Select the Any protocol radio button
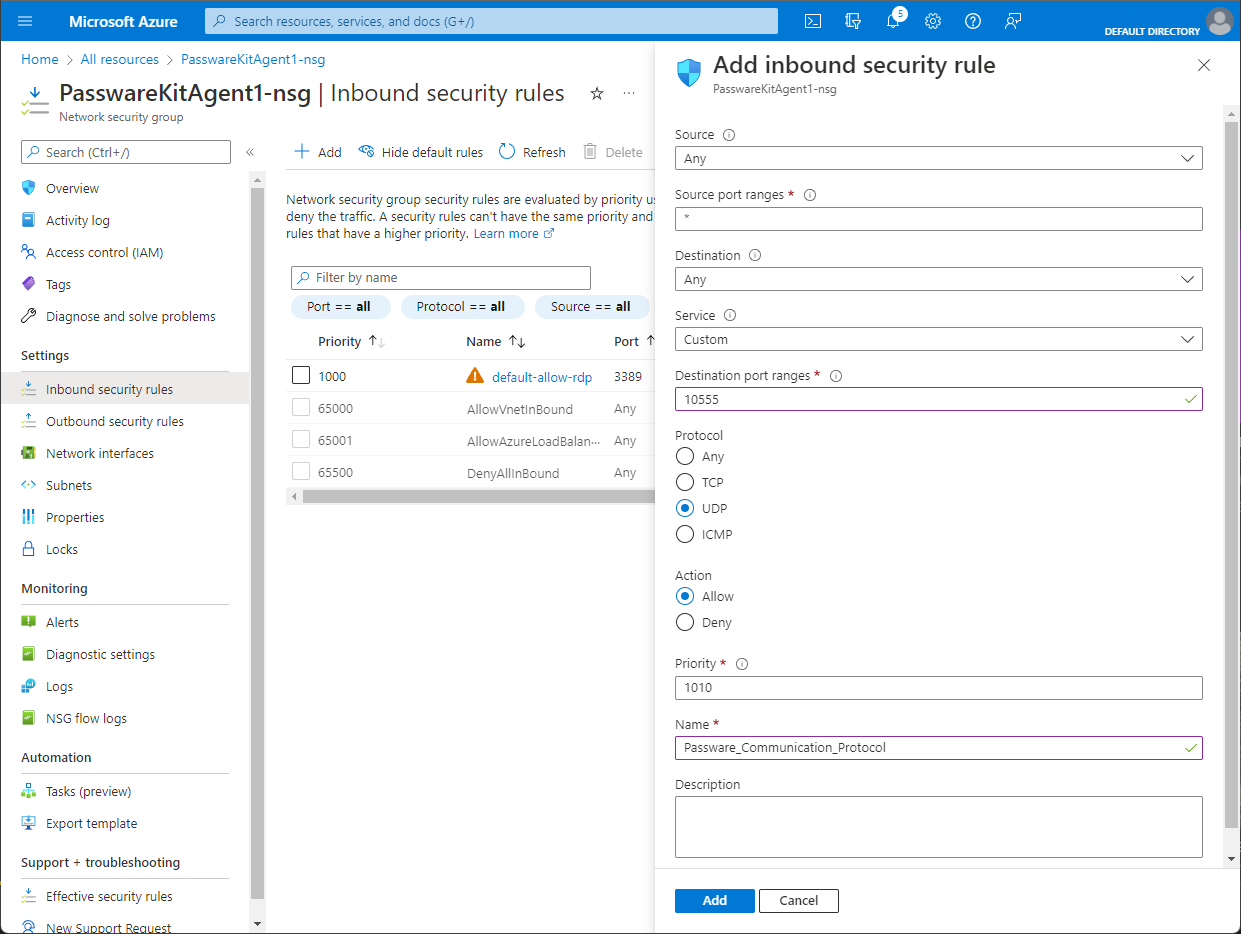The height and width of the screenshot is (934, 1241). [685, 456]
